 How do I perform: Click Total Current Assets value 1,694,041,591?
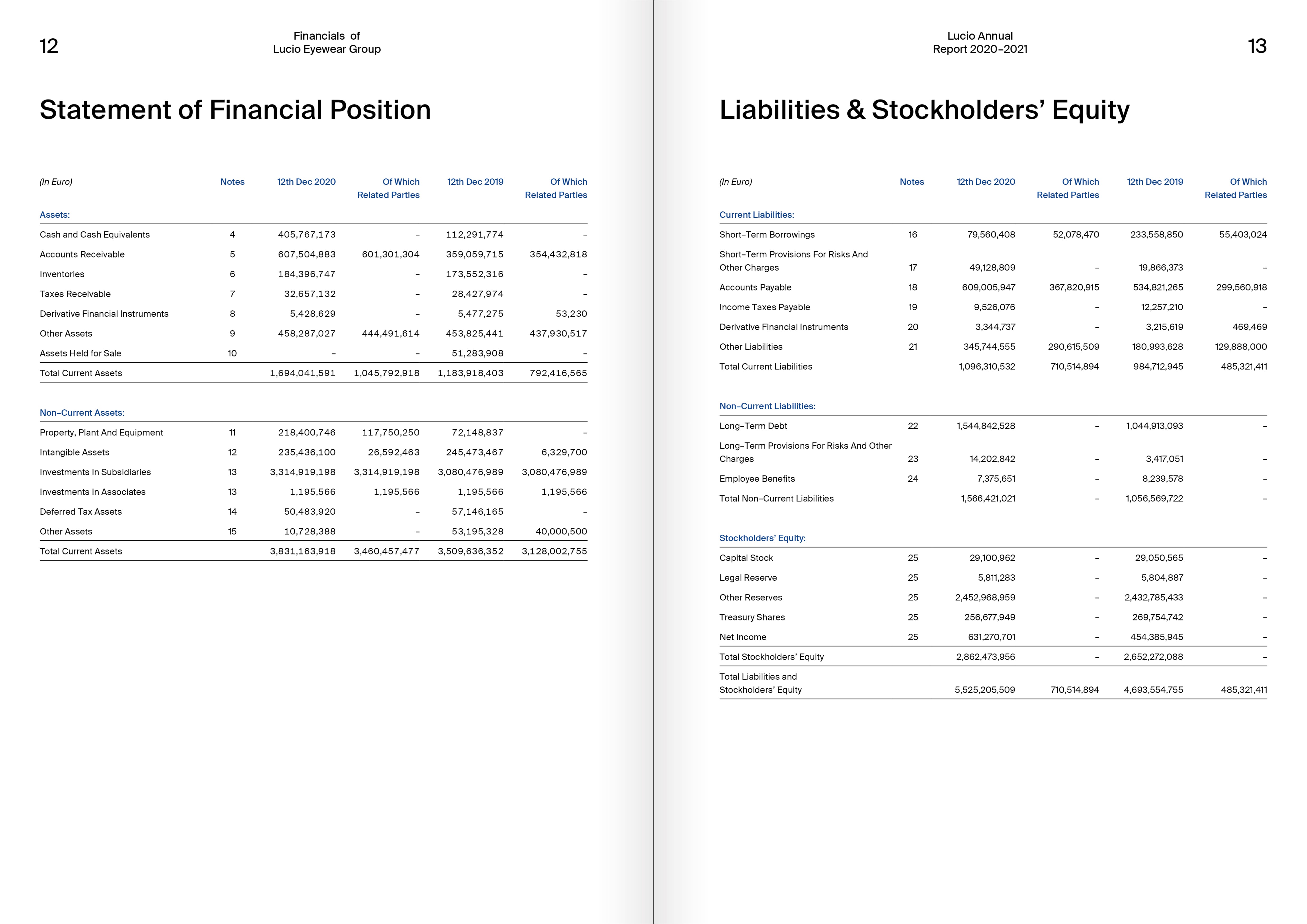tap(302, 373)
